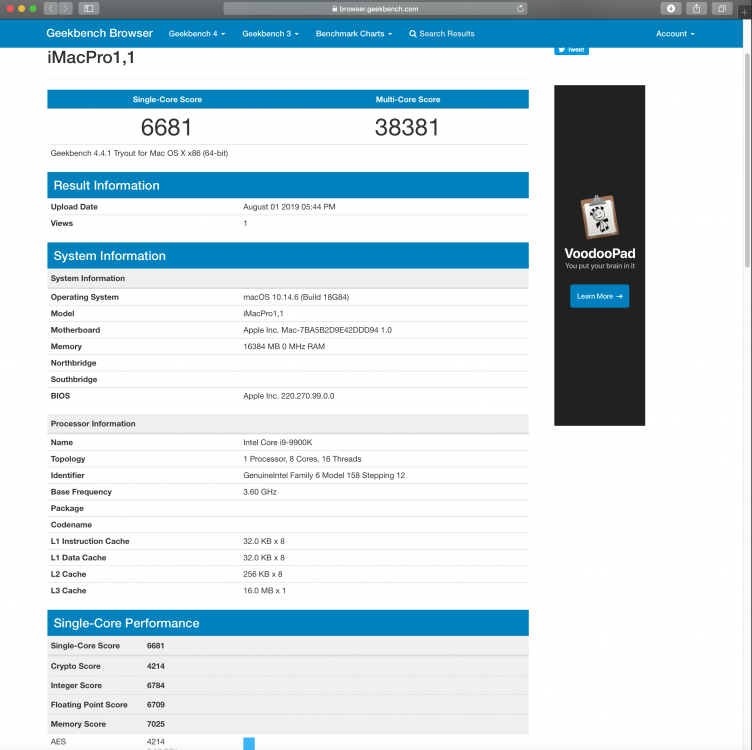Click the Result Information section header
The width and height of the screenshot is (752, 750).
click(x=288, y=185)
